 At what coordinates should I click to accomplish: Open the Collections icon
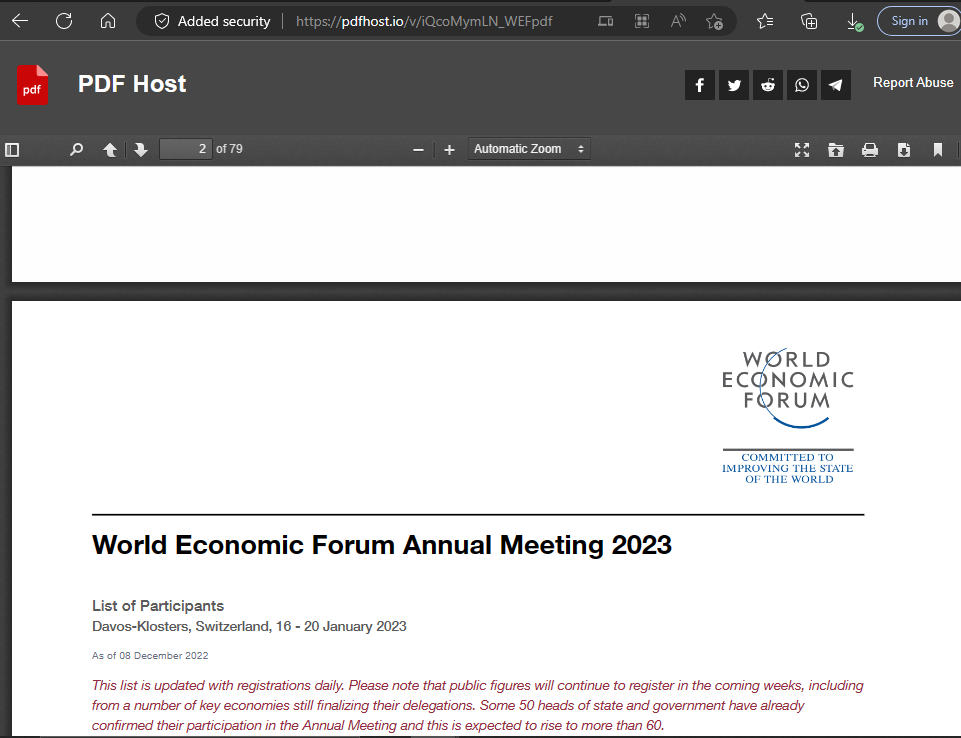pyautogui.click(x=809, y=21)
